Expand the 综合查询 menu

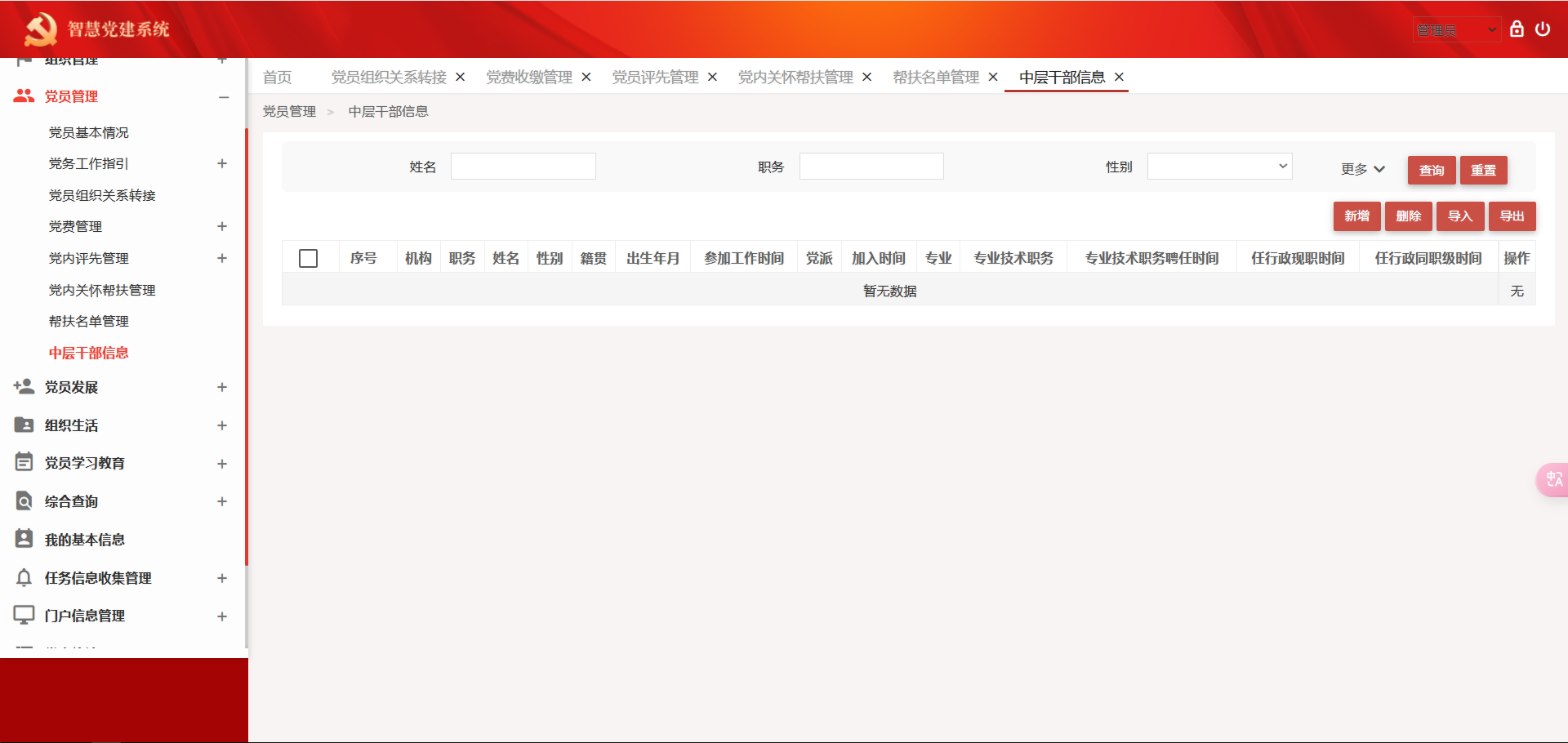pyautogui.click(x=222, y=501)
